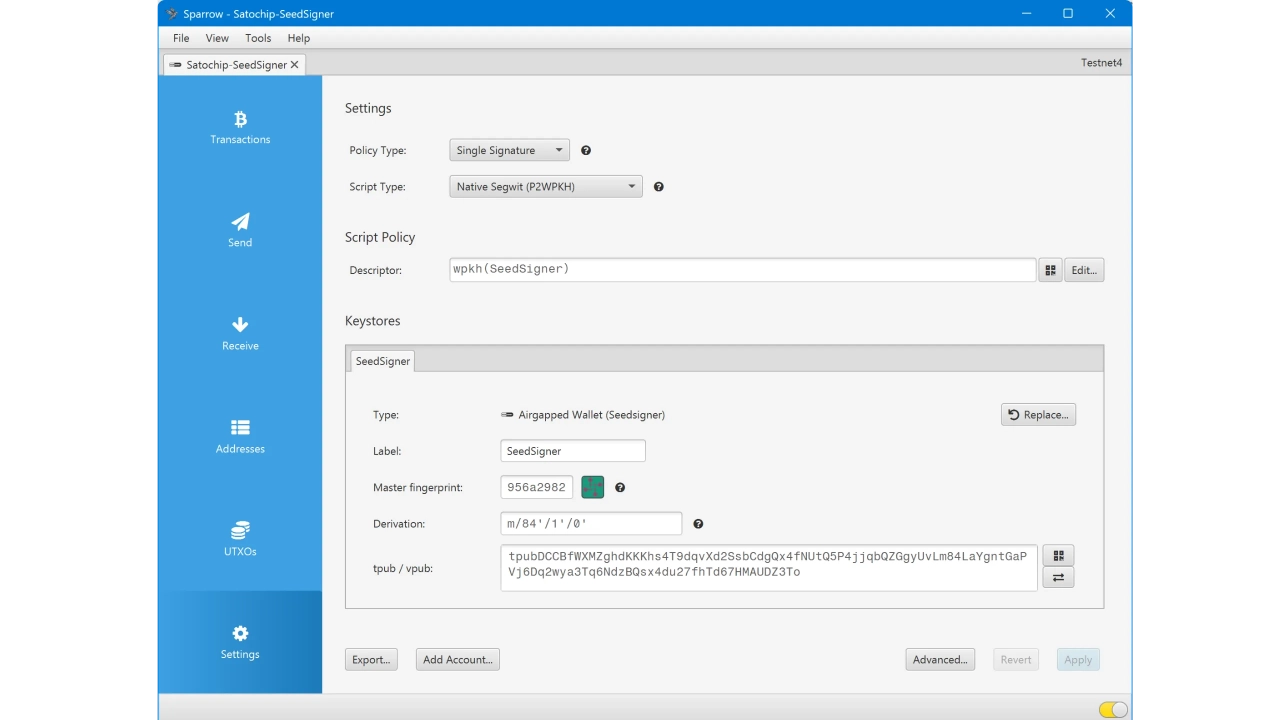1280x720 pixels.
Task: Click the Script Type help icon
Action: pyautogui.click(x=659, y=186)
